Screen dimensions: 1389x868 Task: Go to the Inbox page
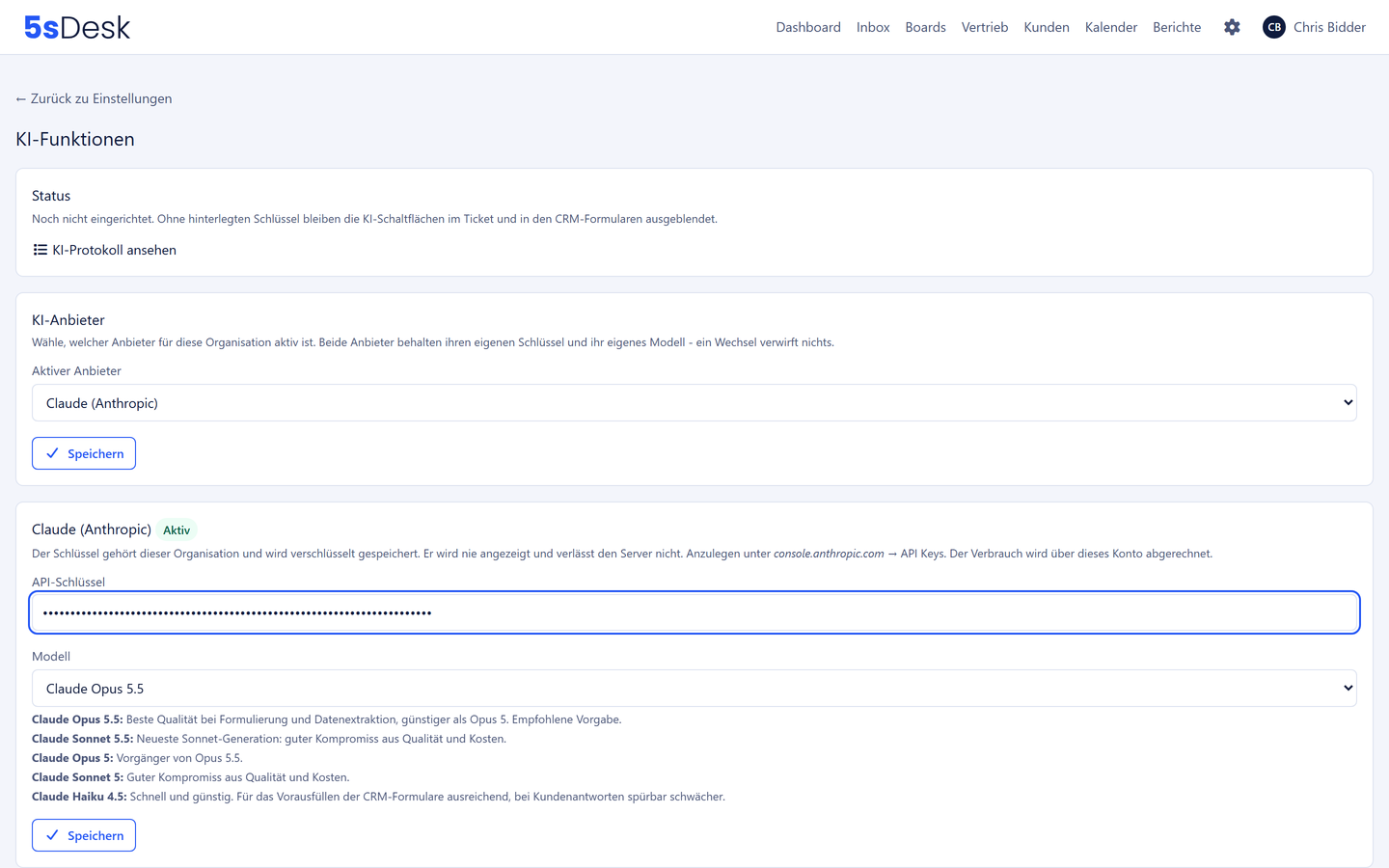point(873,27)
